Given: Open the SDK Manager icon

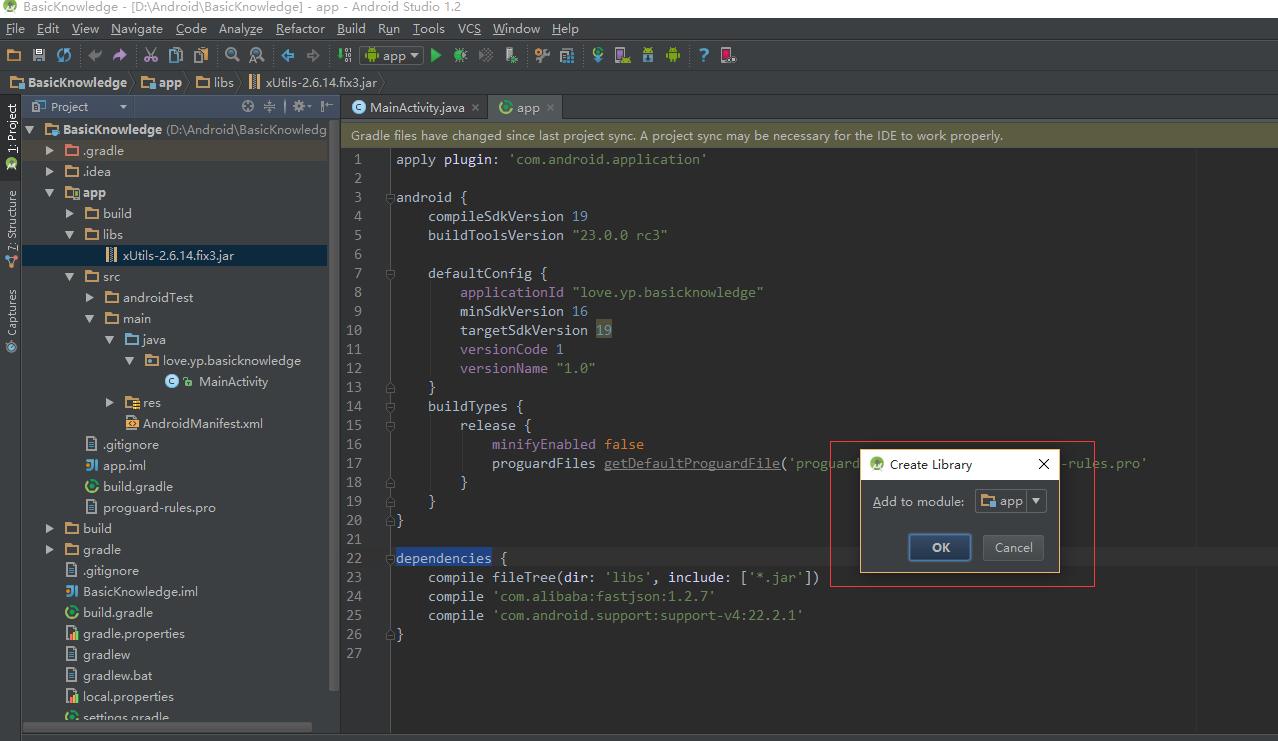Looking at the screenshot, I should (x=648, y=55).
